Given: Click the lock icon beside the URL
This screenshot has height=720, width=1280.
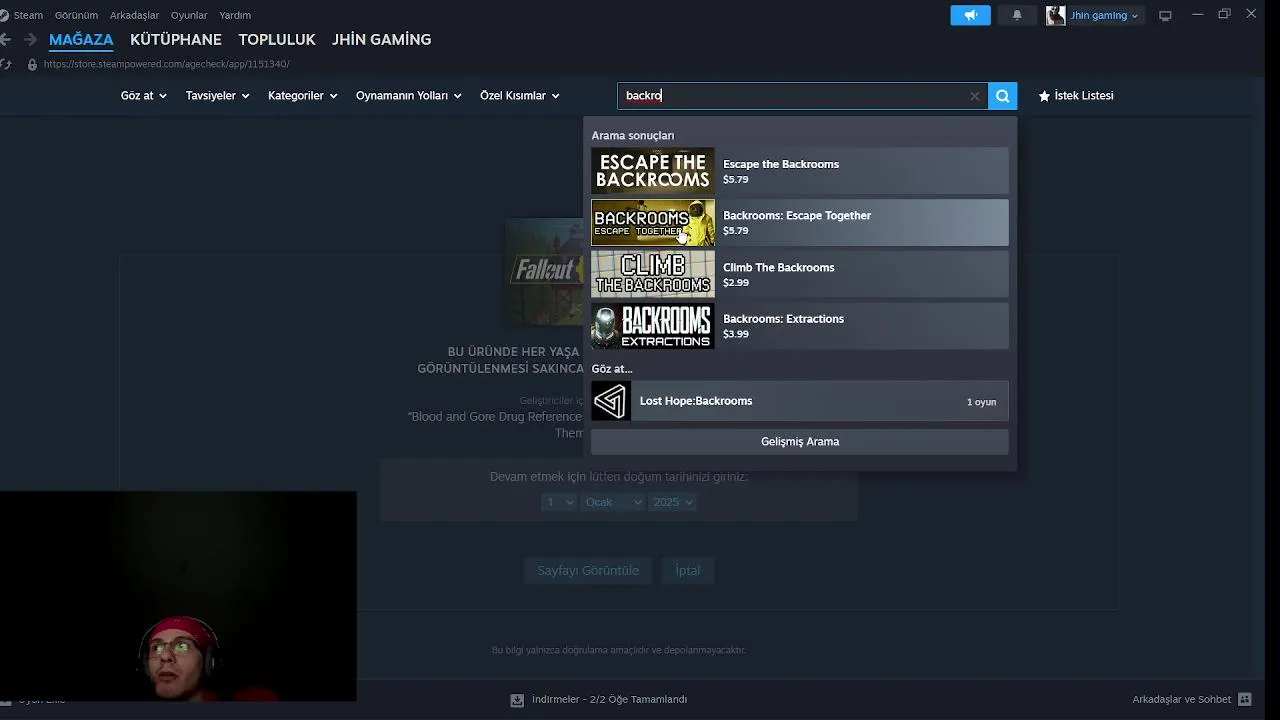Looking at the screenshot, I should (32, 64).
